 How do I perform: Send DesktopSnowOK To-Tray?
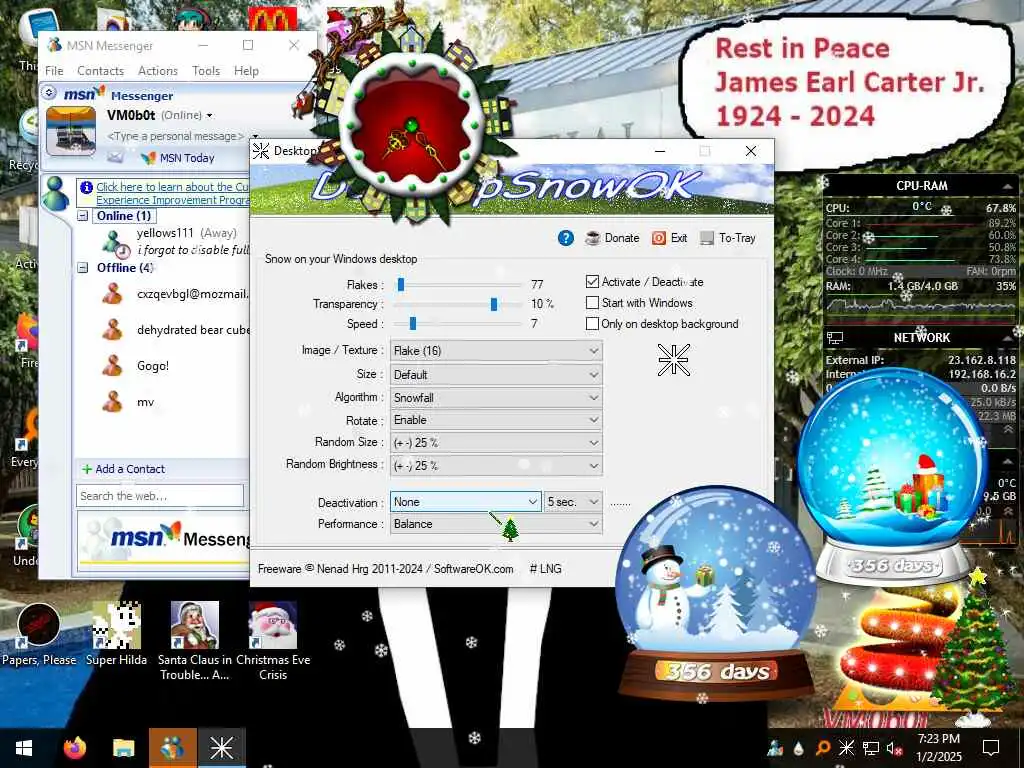(728, 238)
